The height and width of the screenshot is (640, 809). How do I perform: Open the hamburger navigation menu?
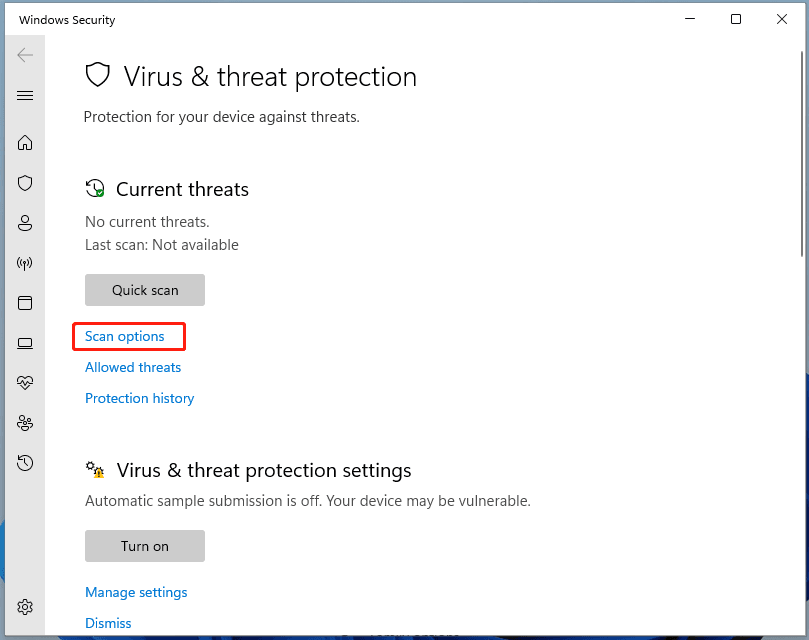[25, 96]
